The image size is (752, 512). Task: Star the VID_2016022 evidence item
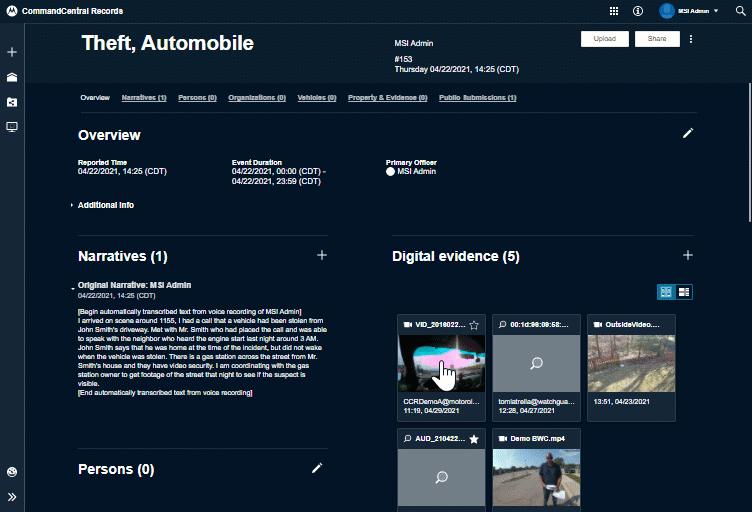(474, 325)
